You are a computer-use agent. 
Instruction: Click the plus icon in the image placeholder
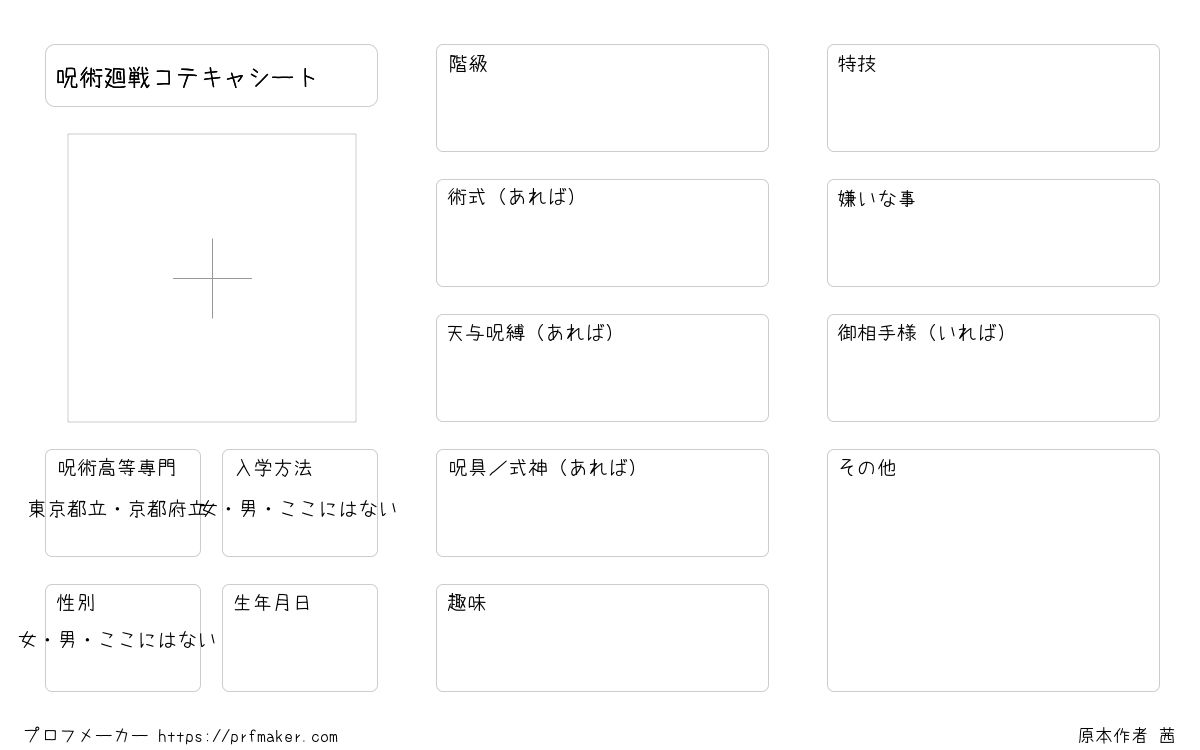pyautogui.click(x=212, y=278)
